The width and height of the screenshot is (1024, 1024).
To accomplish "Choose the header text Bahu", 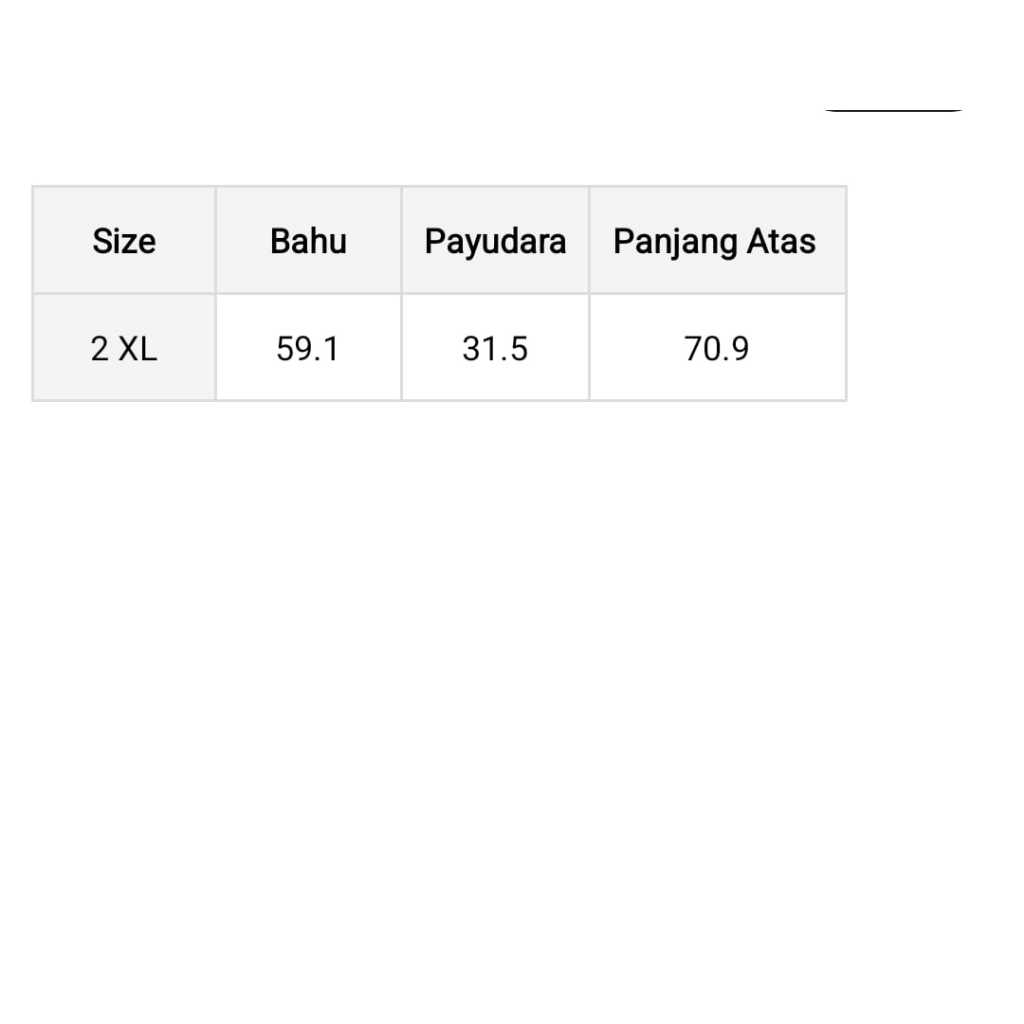I will [308, 241].
